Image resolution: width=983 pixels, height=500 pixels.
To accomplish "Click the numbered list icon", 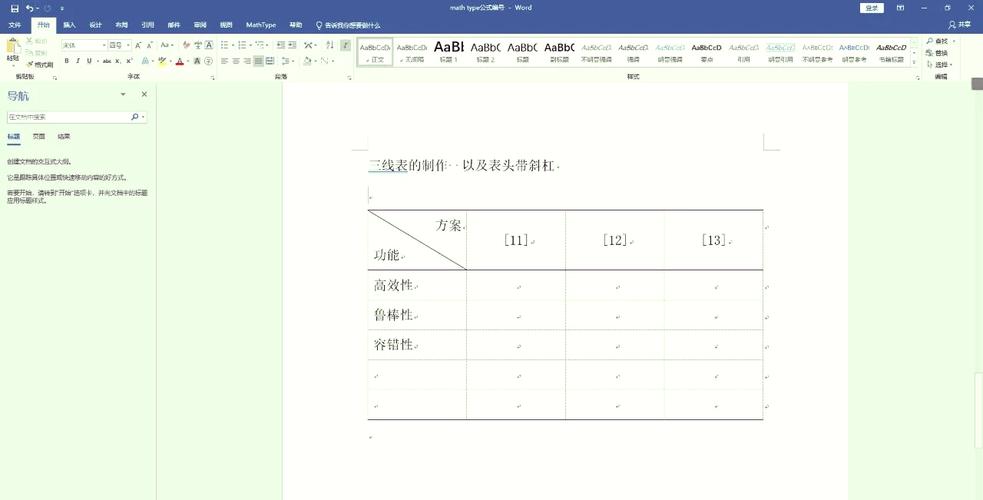I will pyautogui.click(x=241, y=45).
